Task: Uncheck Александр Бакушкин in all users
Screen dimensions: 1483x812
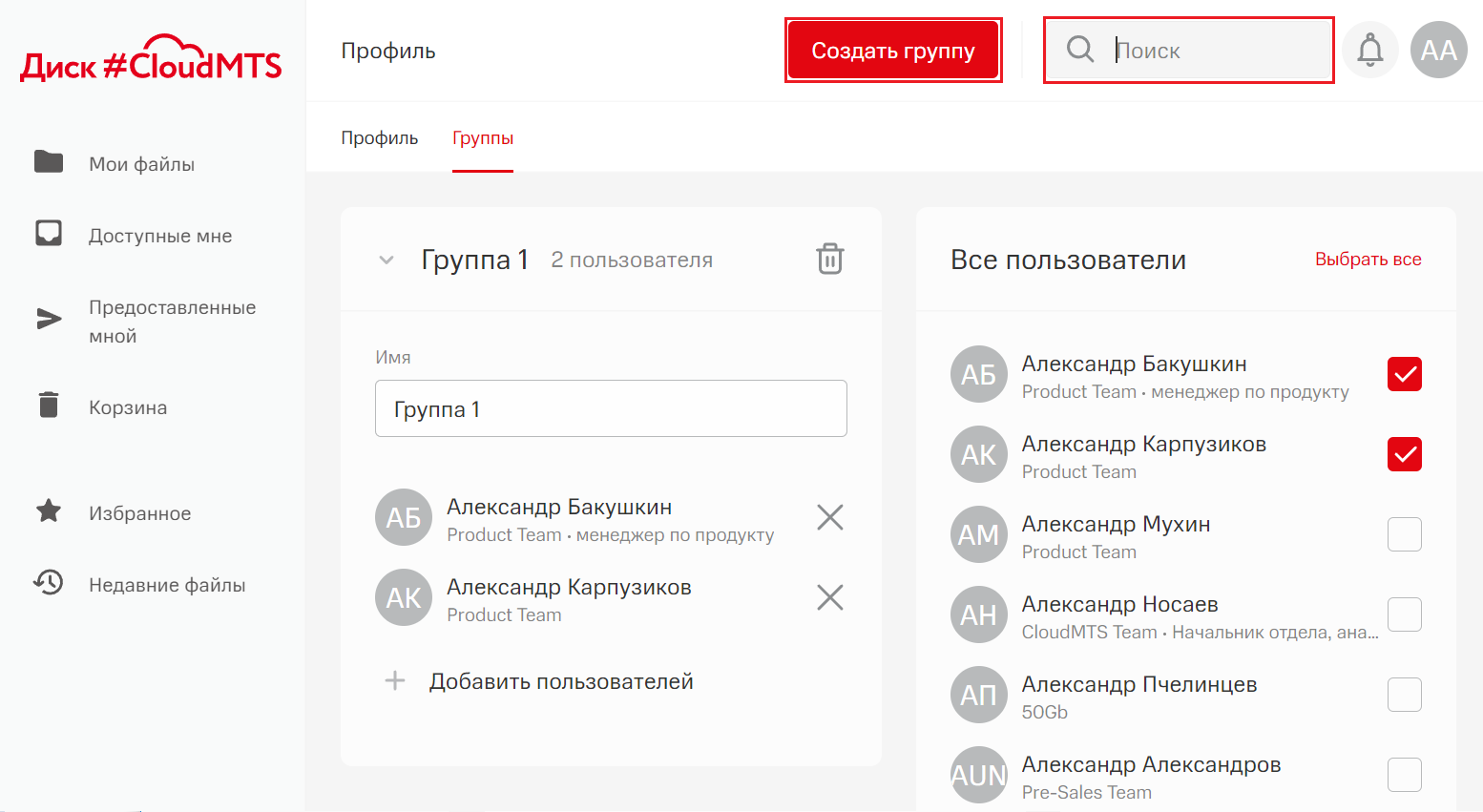Action: tap(1404, 374)
